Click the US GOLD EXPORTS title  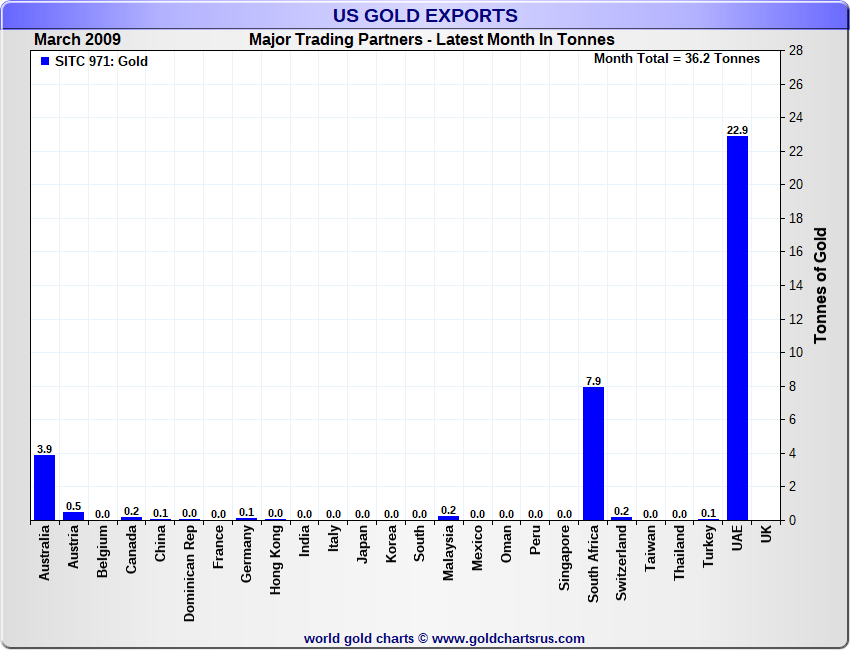pyautogui.click(x=425, y=16)
